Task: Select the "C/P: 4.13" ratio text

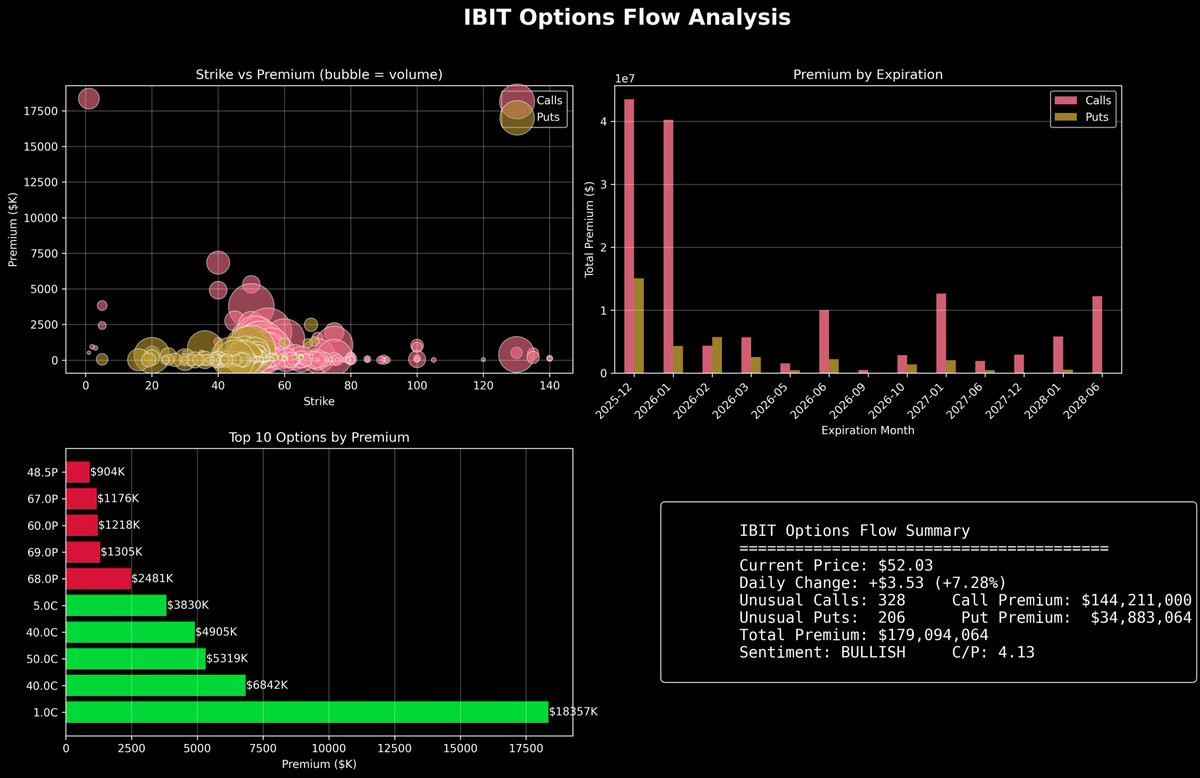Action: point(992,652)
